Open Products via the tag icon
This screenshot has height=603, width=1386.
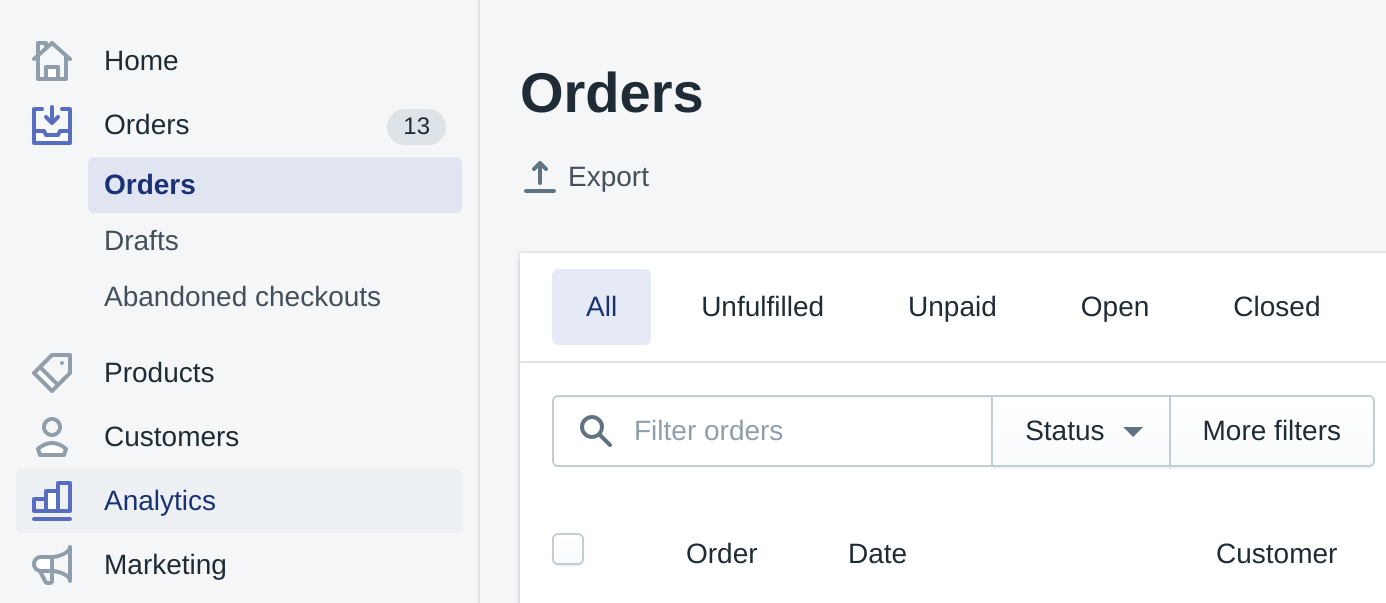52,372
